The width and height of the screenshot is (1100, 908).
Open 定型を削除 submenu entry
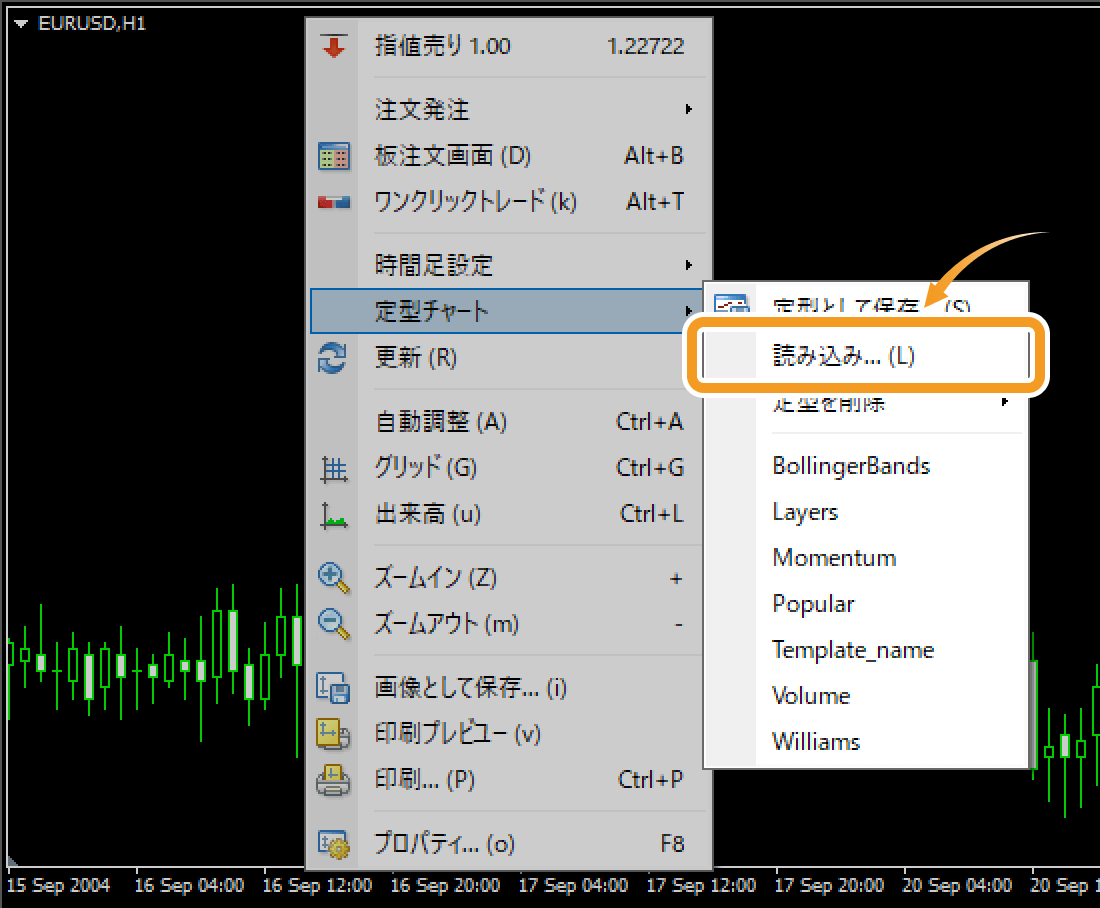[866, 403]
